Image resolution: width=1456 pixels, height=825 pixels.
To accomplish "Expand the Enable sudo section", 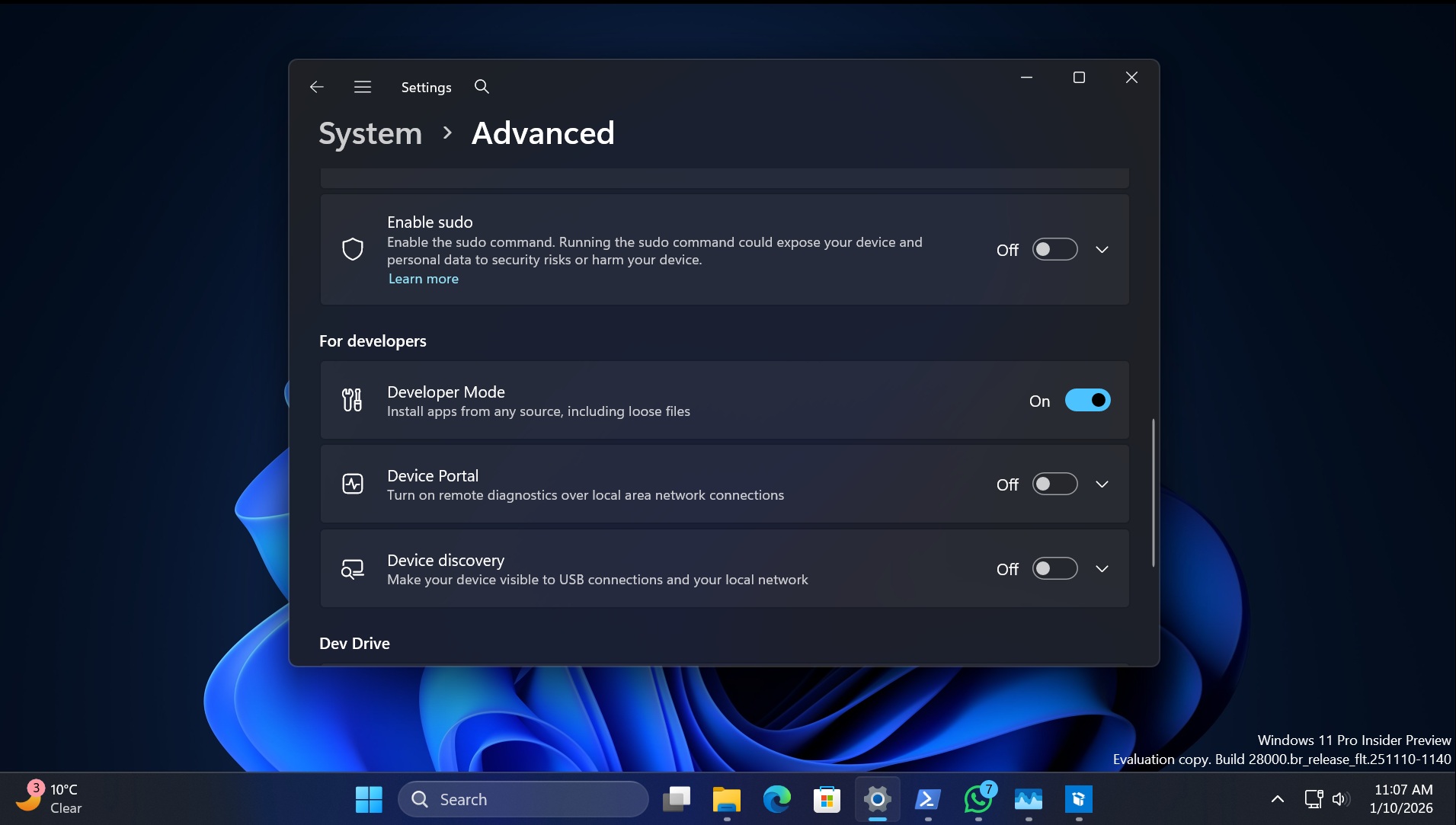I will coord(1102,249).
